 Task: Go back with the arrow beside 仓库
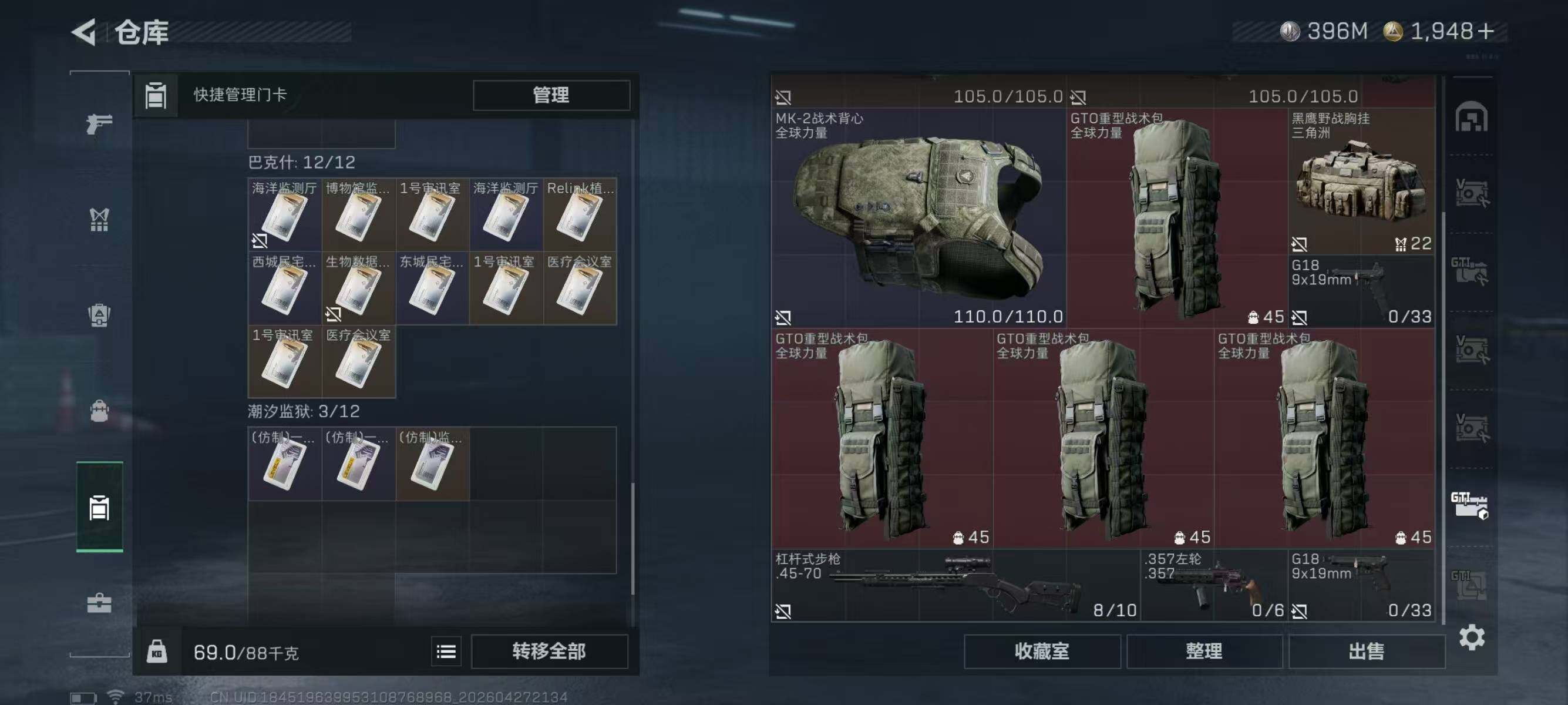[85, 32]
